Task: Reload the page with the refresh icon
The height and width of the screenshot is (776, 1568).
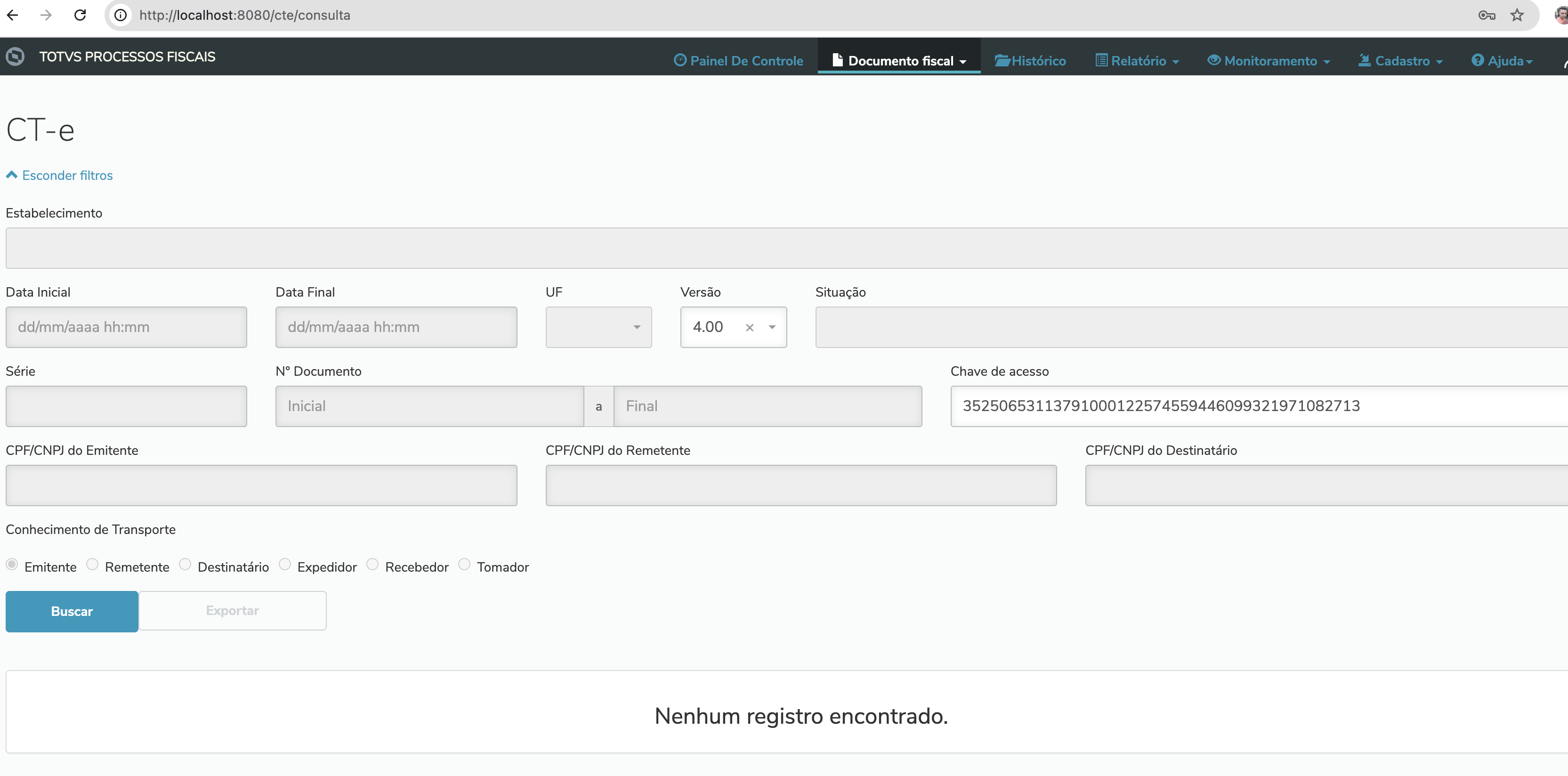Action: [80, 15]
